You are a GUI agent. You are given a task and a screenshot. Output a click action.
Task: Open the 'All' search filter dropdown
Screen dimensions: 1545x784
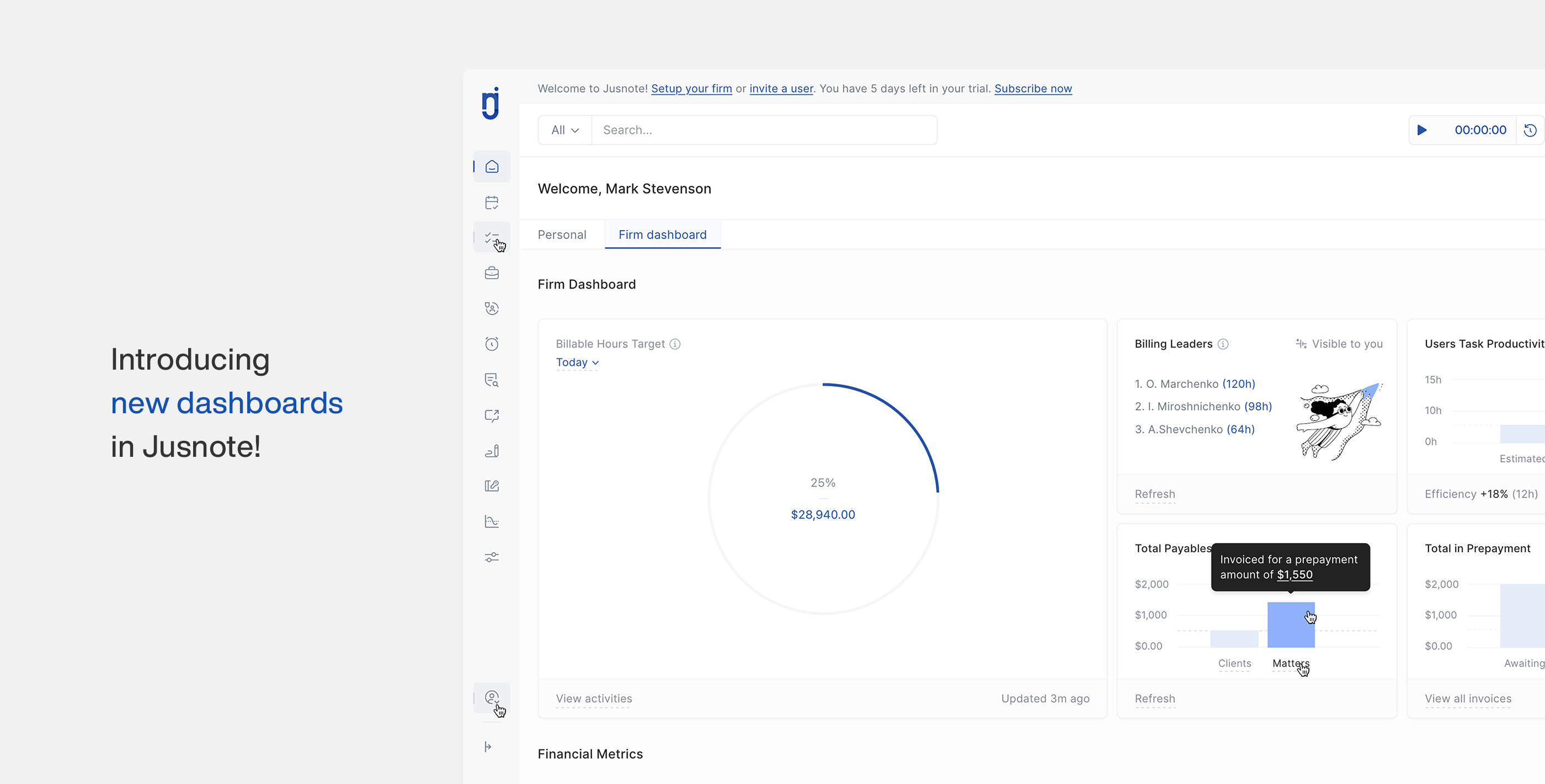point(565,130)
